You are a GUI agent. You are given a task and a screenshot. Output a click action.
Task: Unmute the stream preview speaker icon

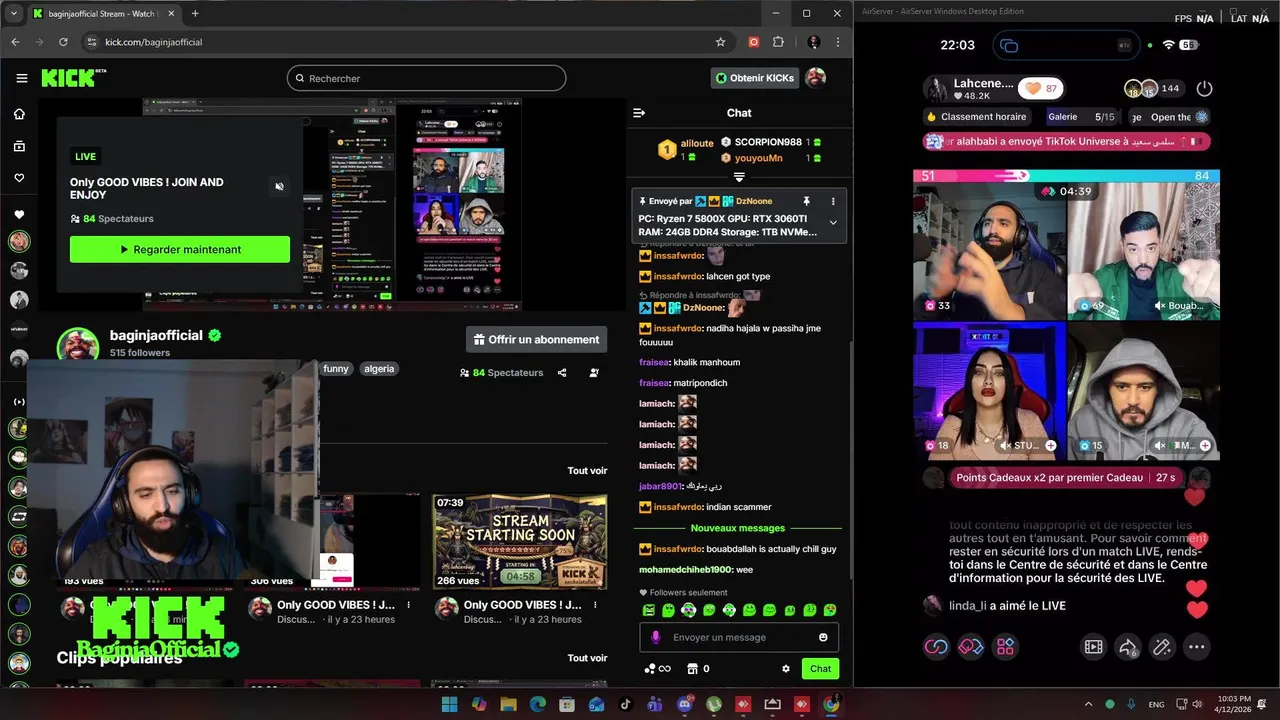click(x=279, y=186)
